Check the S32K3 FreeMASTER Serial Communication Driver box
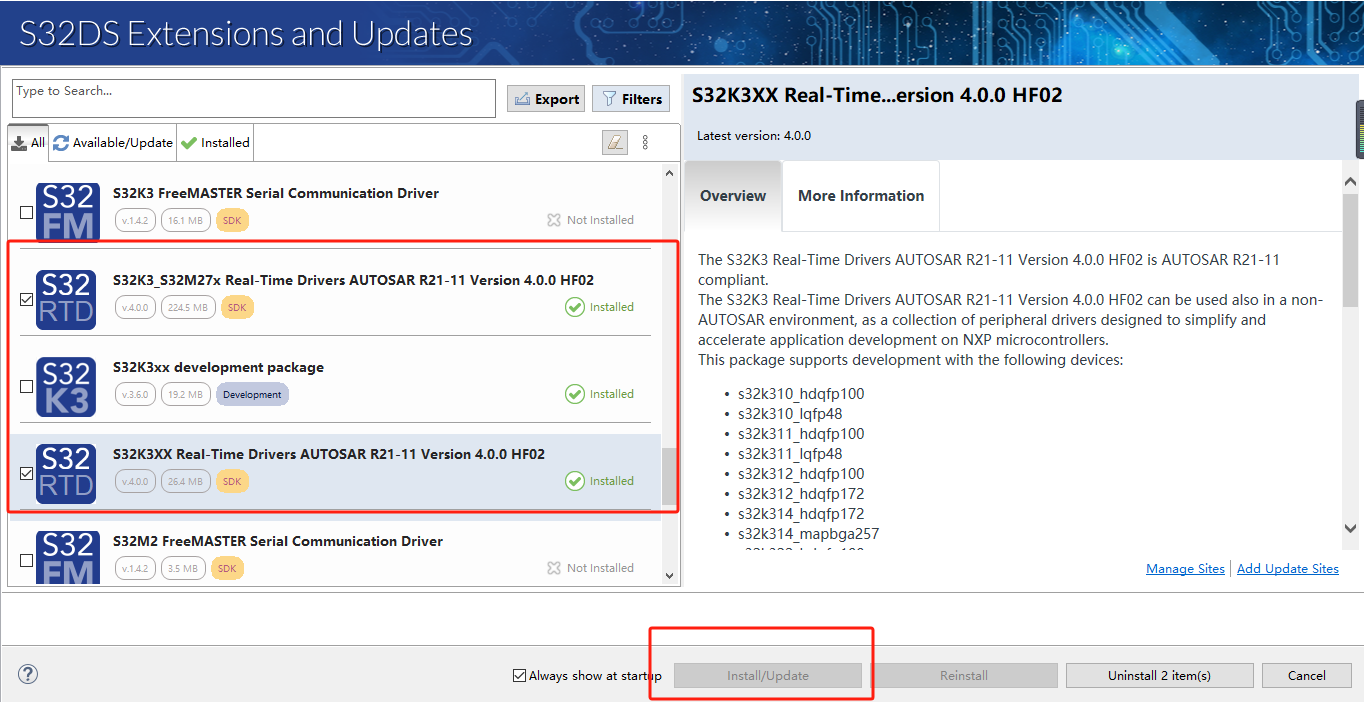The height and width of the screenshot is (702, 1364). pos(26,212)
